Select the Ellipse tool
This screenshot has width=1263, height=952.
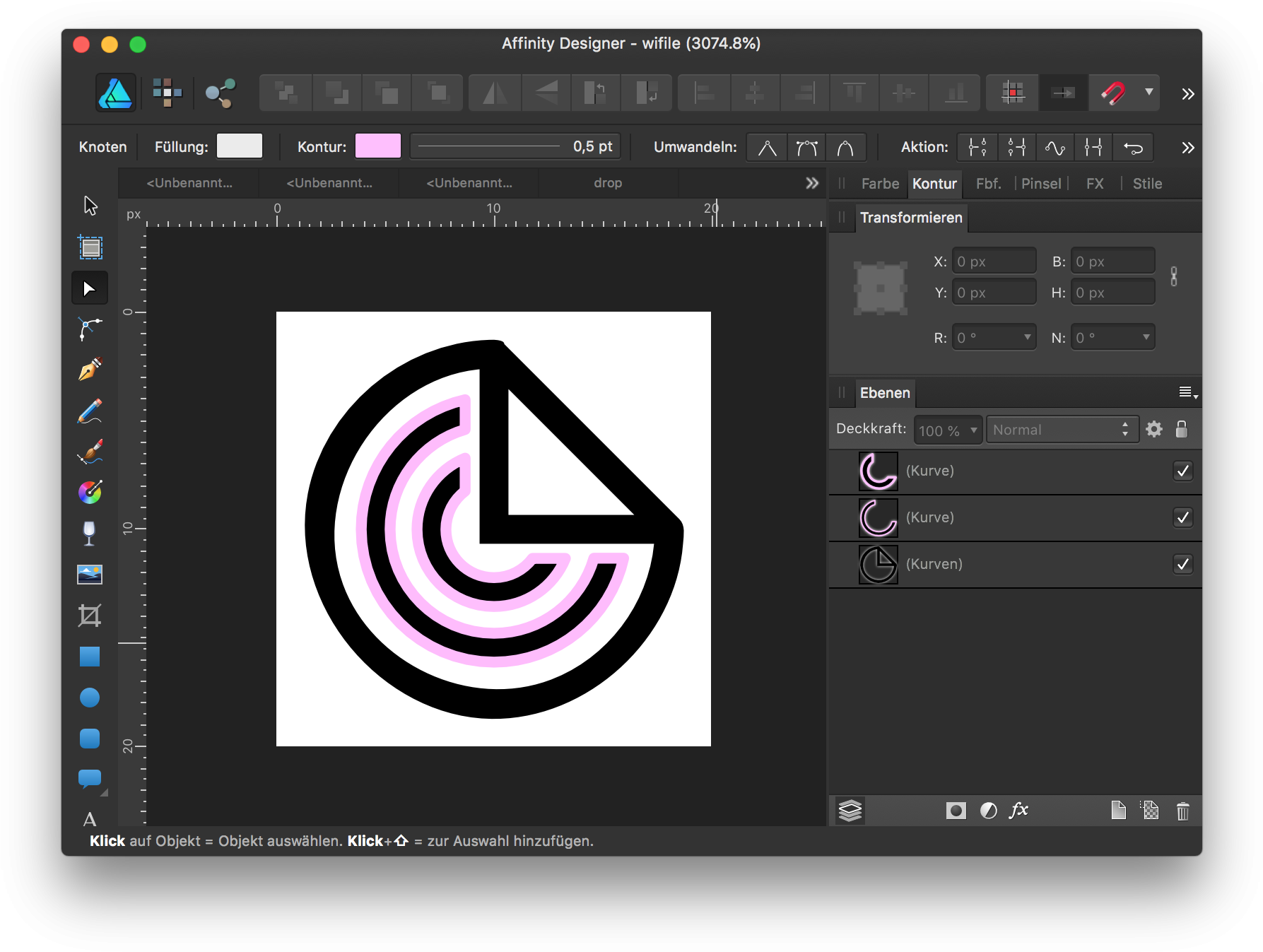(x=90, y=698)
